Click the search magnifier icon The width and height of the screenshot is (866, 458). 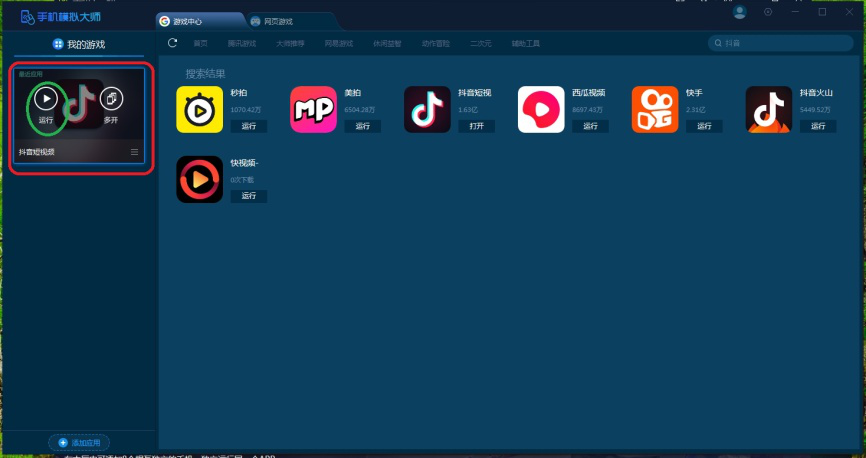pyautogui.click(x=718, y=43)
